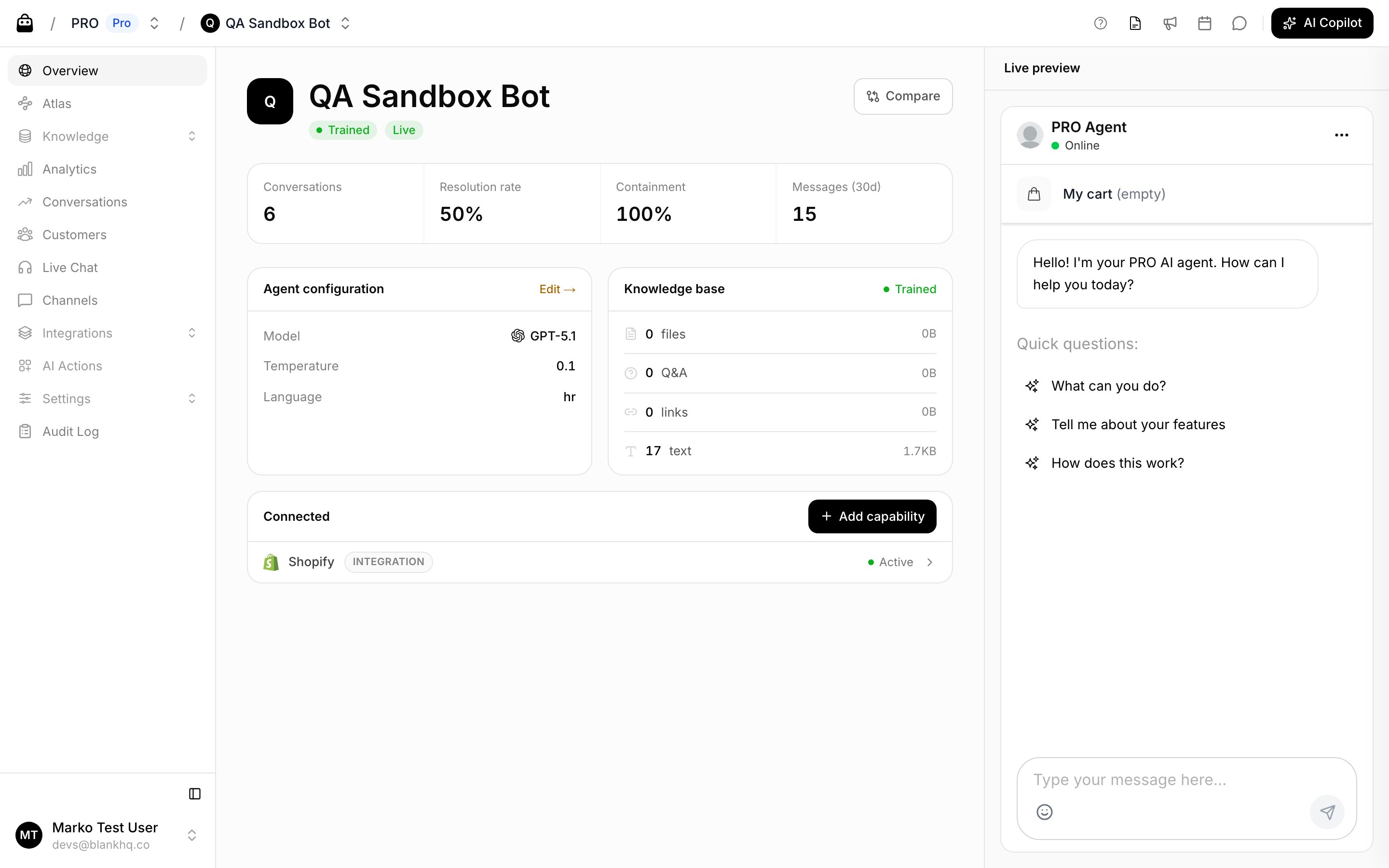Open the documentation page icon
This screenshot has height=868, width=1389.
[1135, 23]
